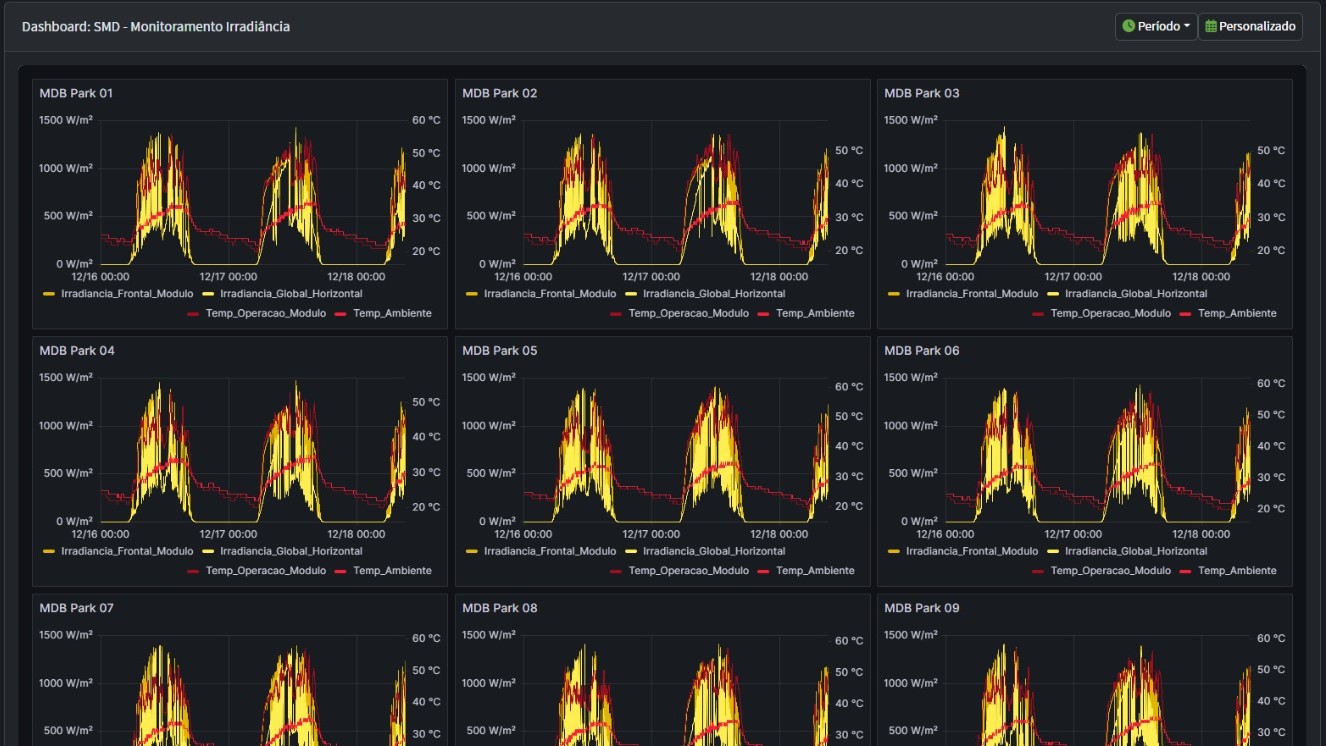The height and width of the screenshot is (746, 1326).
Task: Click the dashboard title SMD - Monitoramento Irradiância
Action: (x=155, y=27)
